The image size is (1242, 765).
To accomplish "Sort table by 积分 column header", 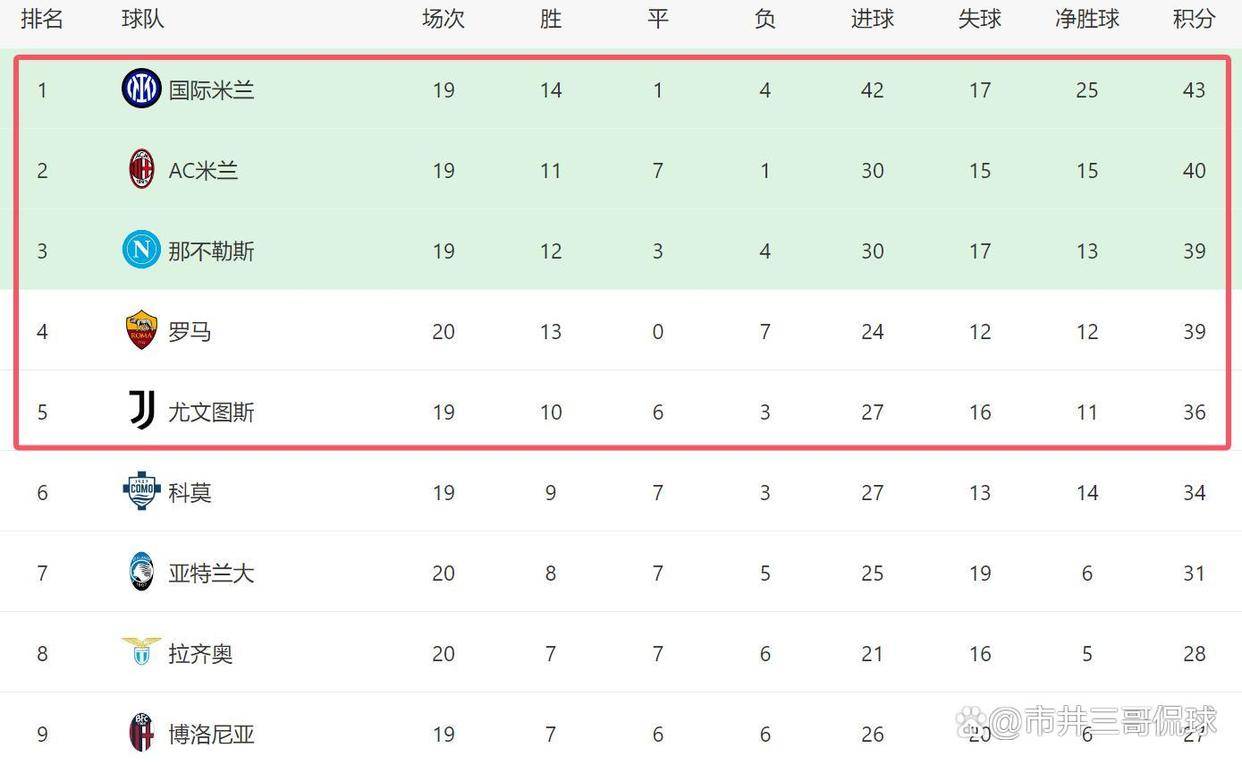I will pos(1194,19).
